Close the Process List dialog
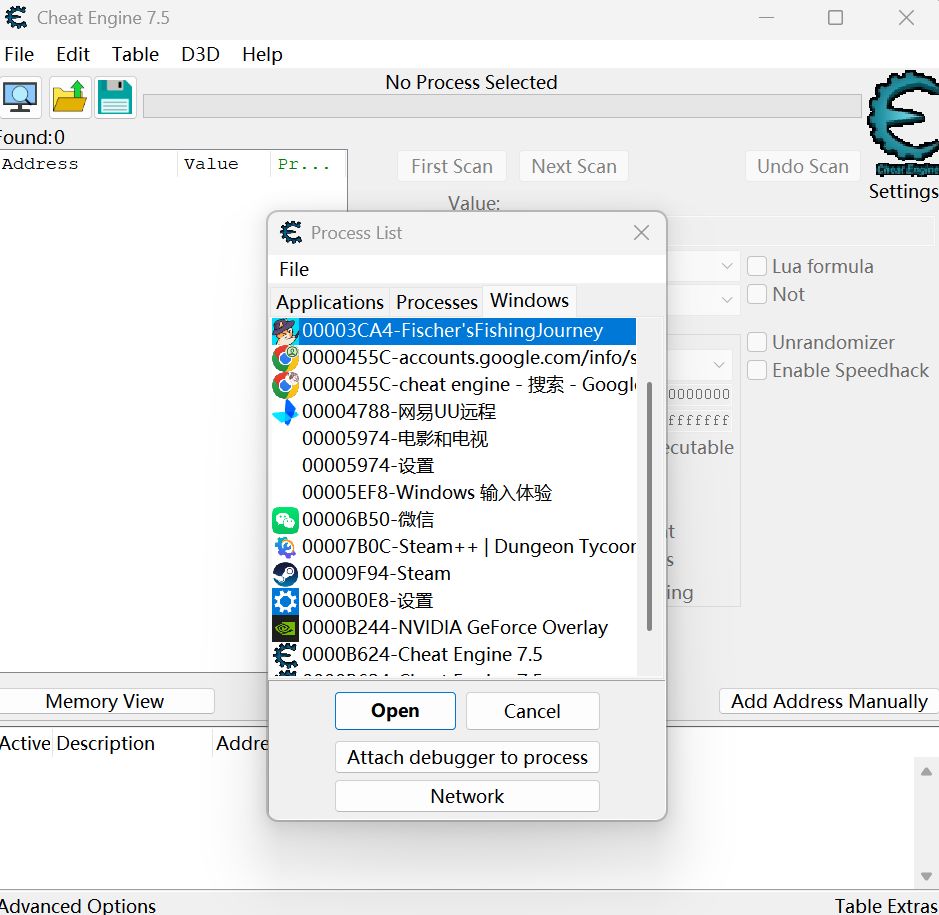This screenshot has height=915, width=939. pyautogui.click(x=641, y=232)
